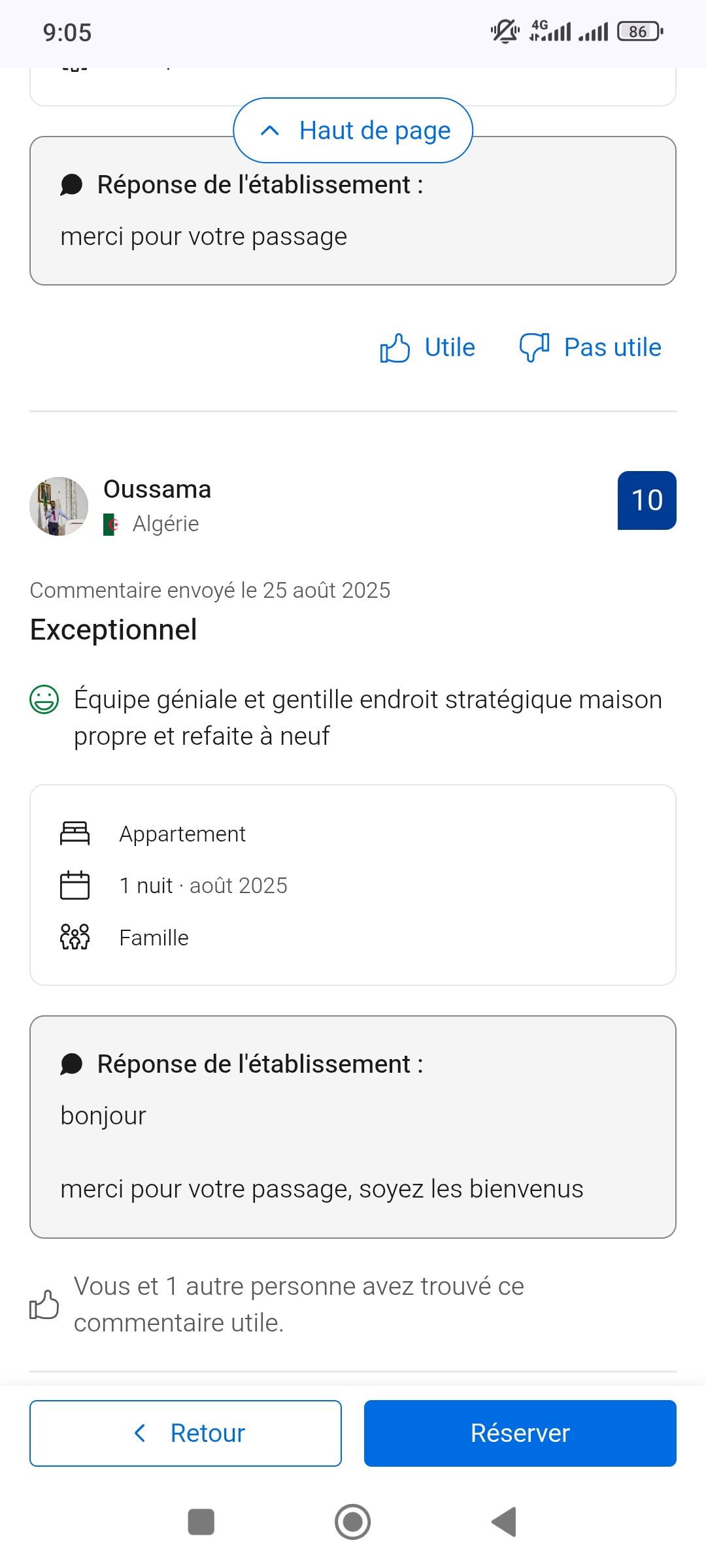Tap the thumbs-down icon beside Pas utile

point(534,348)
